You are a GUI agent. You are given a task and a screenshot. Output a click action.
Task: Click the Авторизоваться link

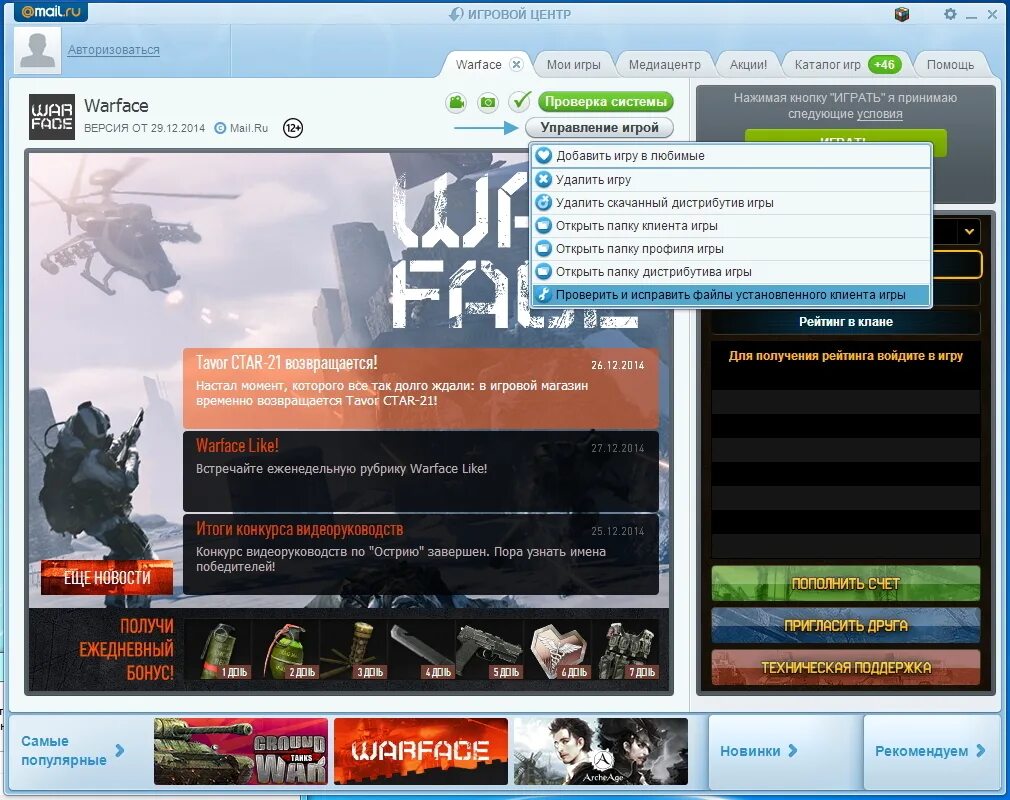[x=113, y=50]
